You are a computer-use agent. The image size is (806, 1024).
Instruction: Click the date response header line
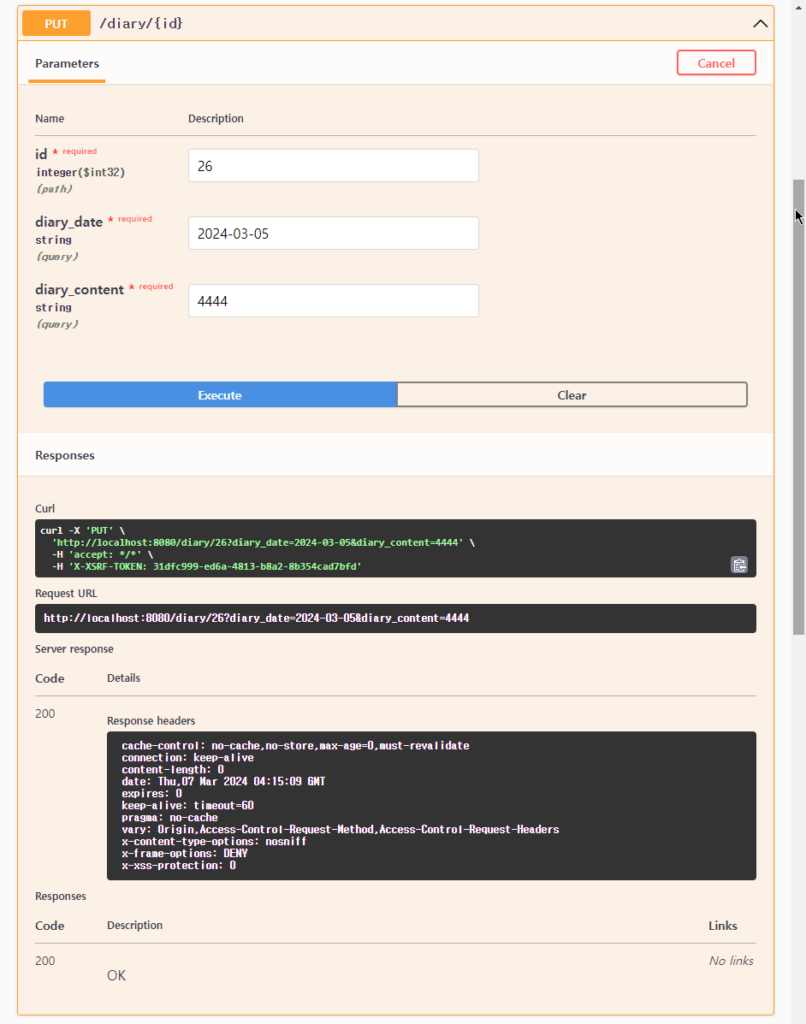[x=223, y=782]
